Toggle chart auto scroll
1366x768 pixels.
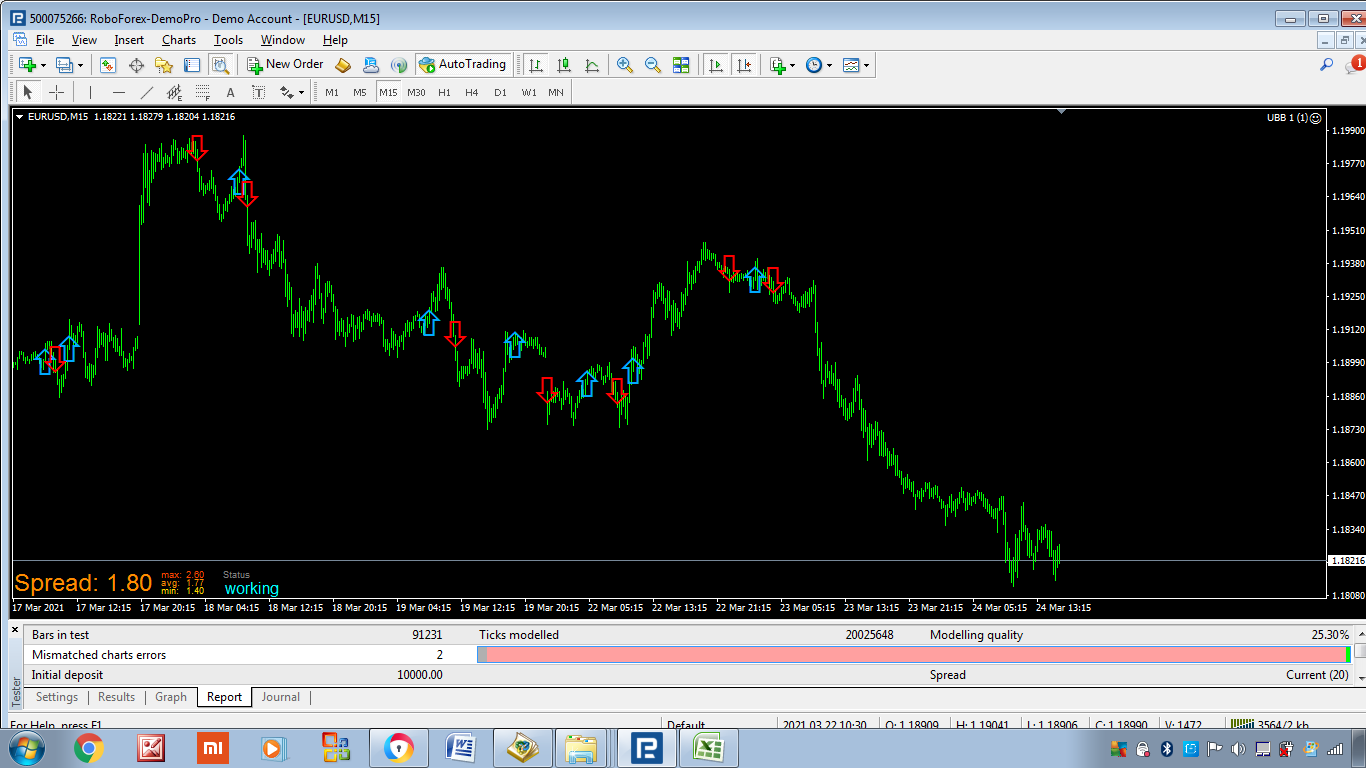click(x=715, y=65)
